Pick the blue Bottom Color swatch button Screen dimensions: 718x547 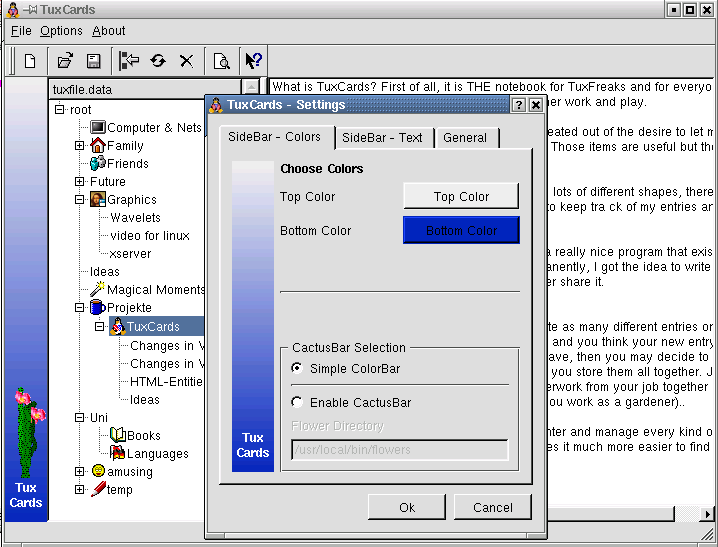click(461, 230)
